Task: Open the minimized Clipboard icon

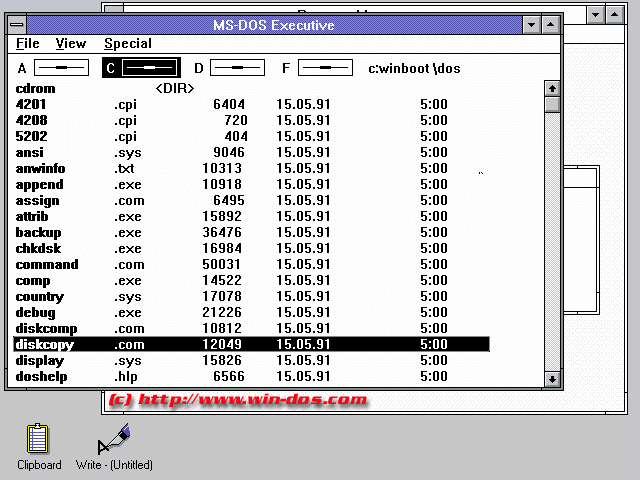Action: tap(39, 440)
